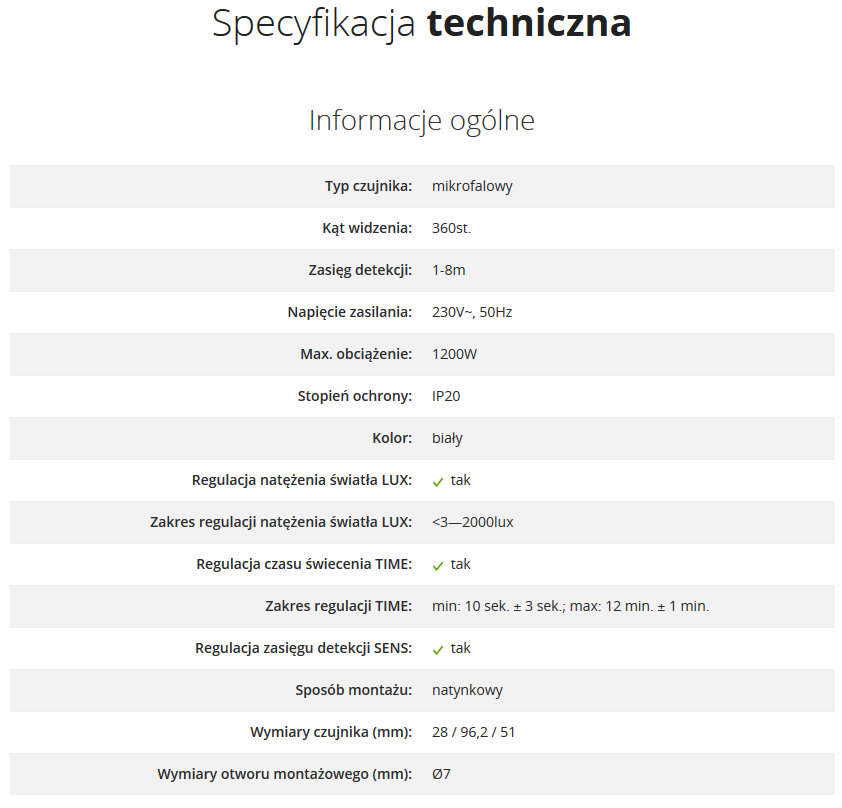The width and height of the screenshot is (842, 808).
Task: Click the Informacje ogólne section title
Action: [x=422, y=120]
